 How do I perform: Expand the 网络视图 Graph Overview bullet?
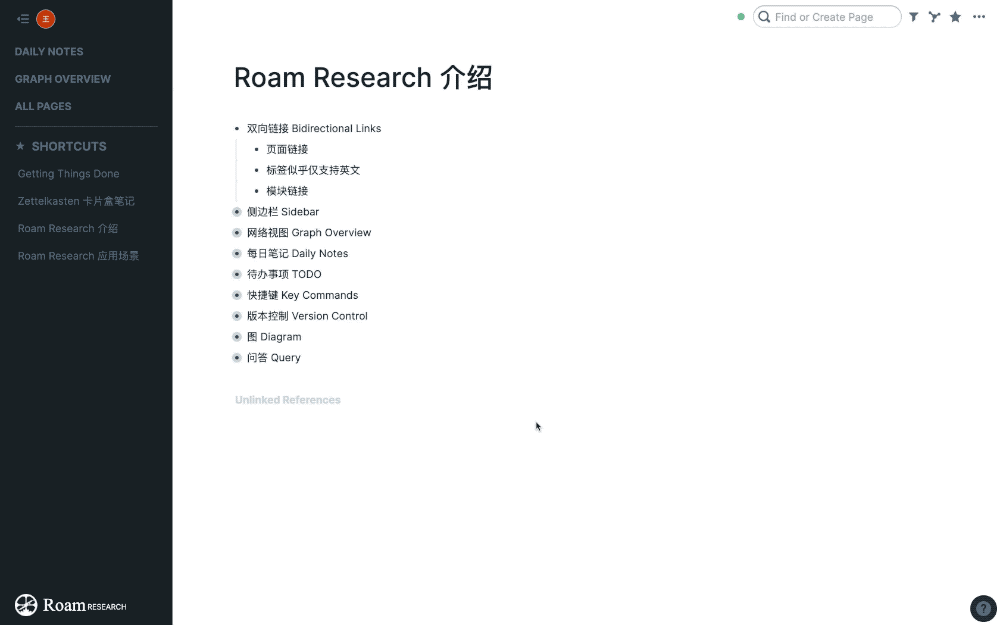click(x=237, y=233)
